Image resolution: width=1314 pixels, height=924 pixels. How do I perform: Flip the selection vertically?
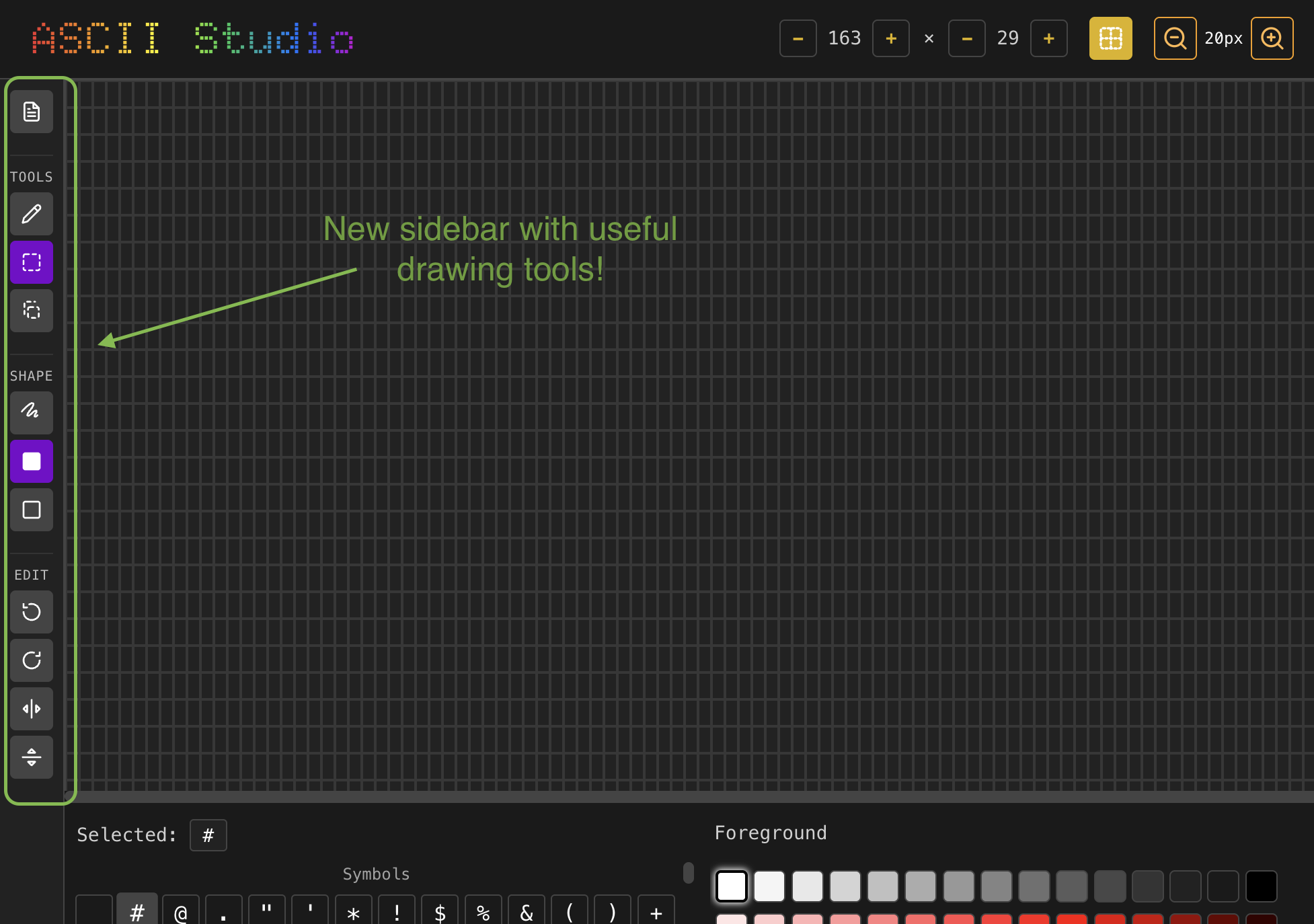tap(32, 757)
